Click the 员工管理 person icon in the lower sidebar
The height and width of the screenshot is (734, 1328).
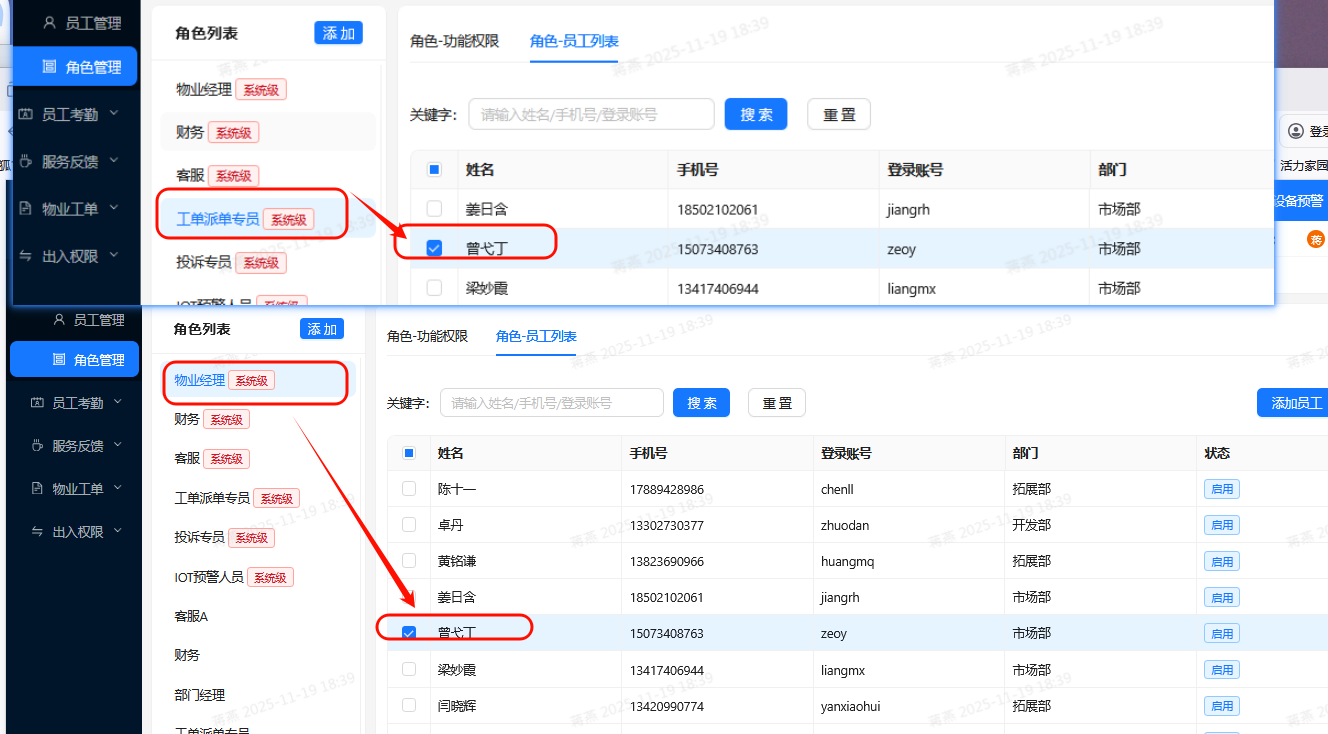tap(59, 320)
